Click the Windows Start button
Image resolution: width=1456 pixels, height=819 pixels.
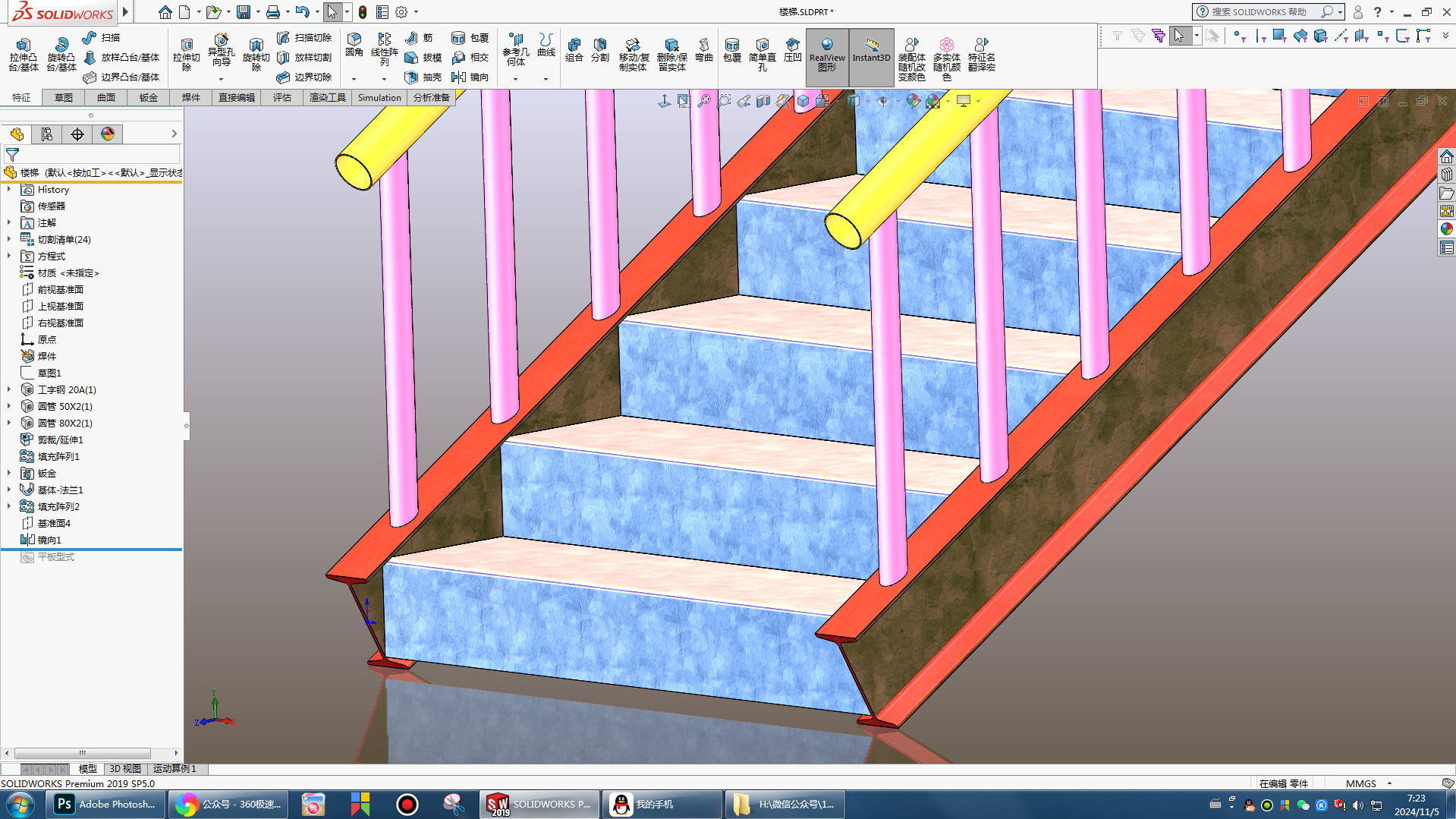point(20,805)
